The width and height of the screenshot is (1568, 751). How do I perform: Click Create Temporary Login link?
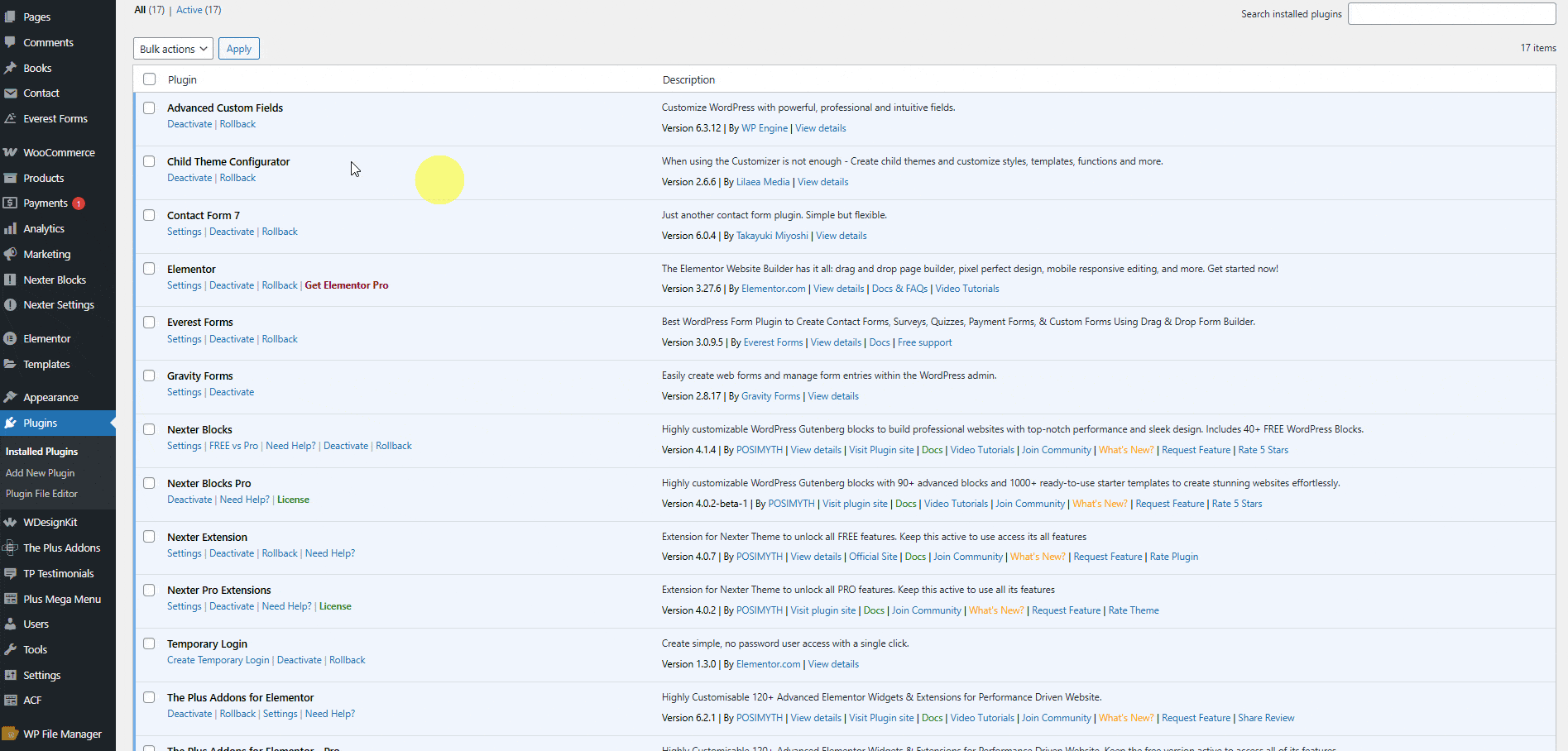point(218,660)
